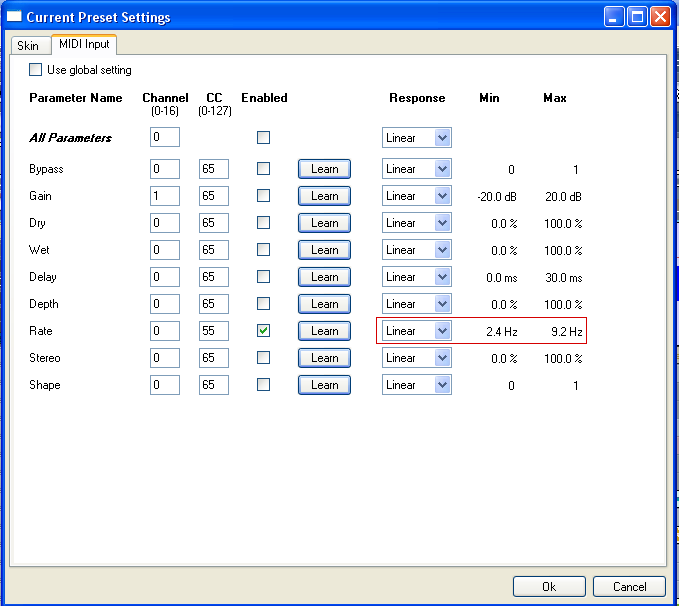
Task: Click Rate minimum value 2.4 Hz
Action: [501, 331]
